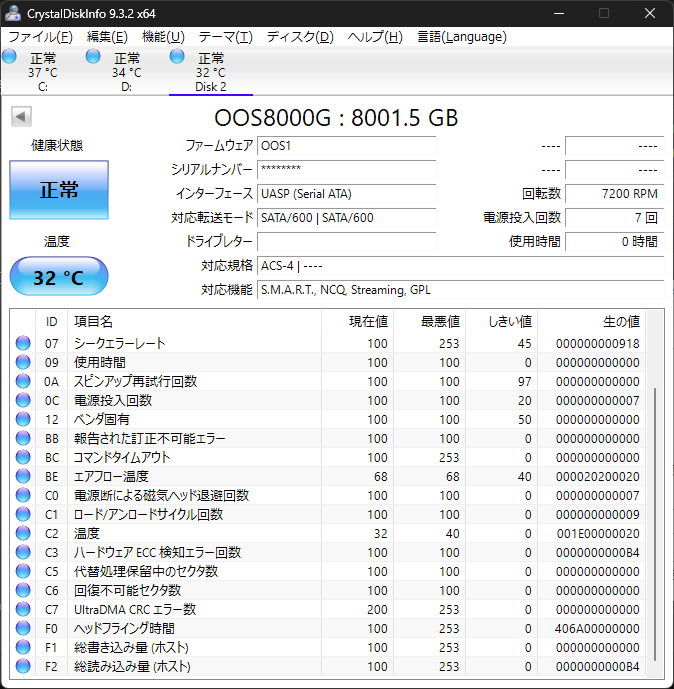Open the テーマ(T) menu
The width and height of the screenshot is (674, 689).
point(226,37)
